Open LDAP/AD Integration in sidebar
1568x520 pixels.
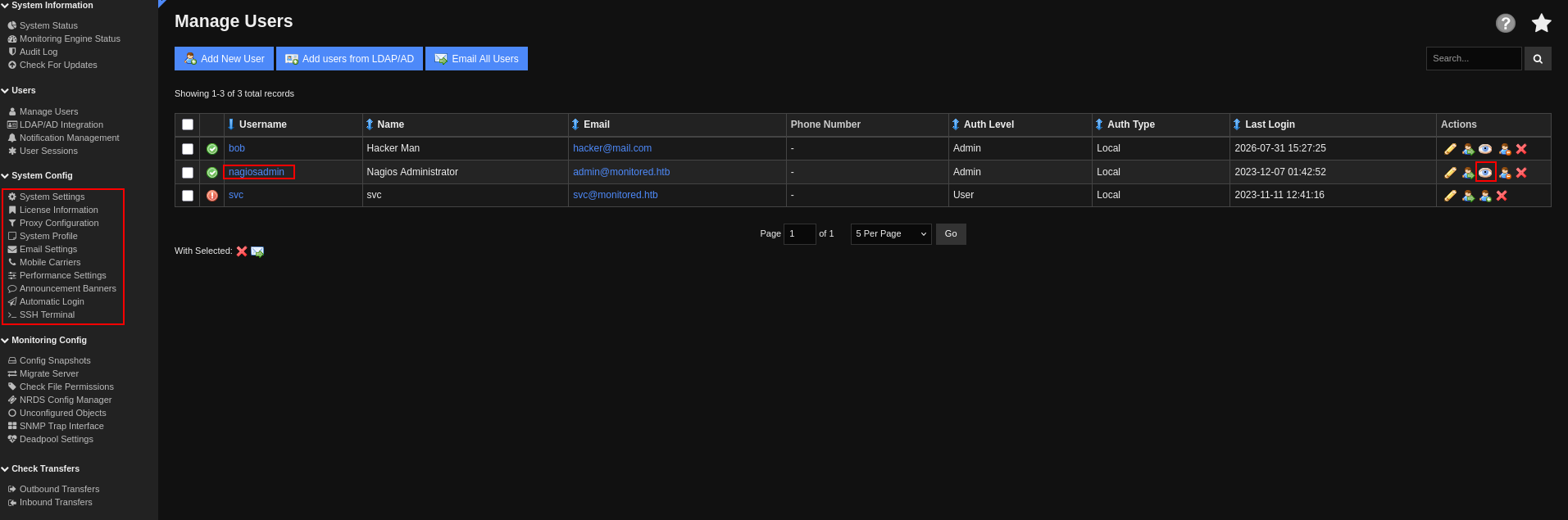61,124
